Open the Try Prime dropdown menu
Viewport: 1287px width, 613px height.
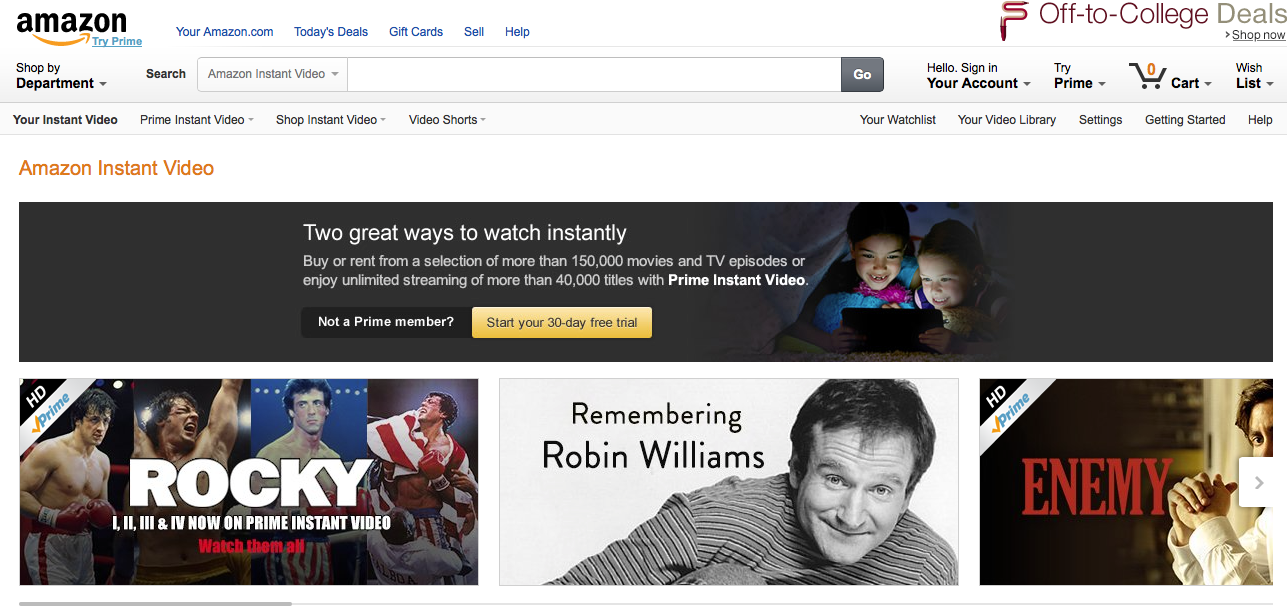(1080, 76)
